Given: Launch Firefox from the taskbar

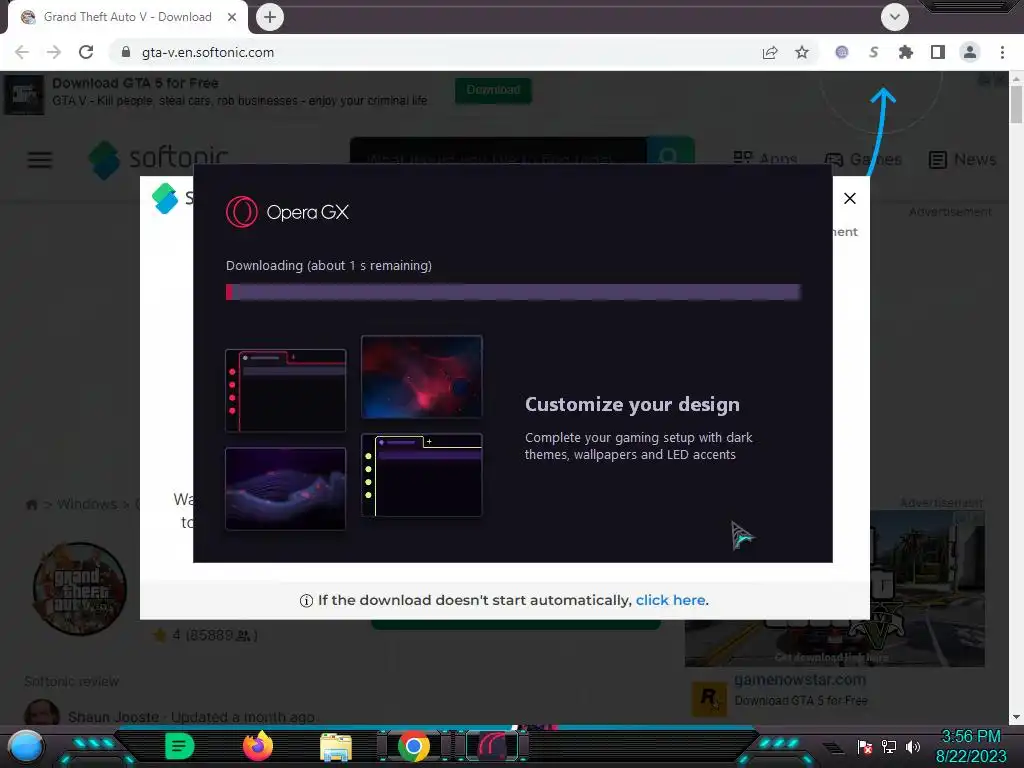Looking at the screenshot, I should [x=258, y=746].
